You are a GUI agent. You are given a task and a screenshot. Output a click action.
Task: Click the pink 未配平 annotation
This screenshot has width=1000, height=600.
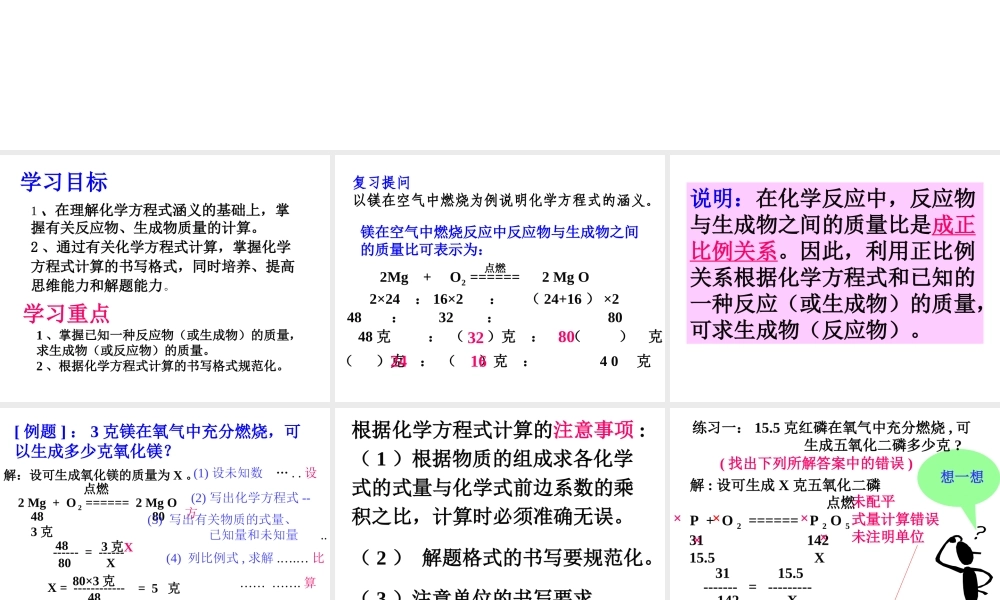tap(874, 502)
